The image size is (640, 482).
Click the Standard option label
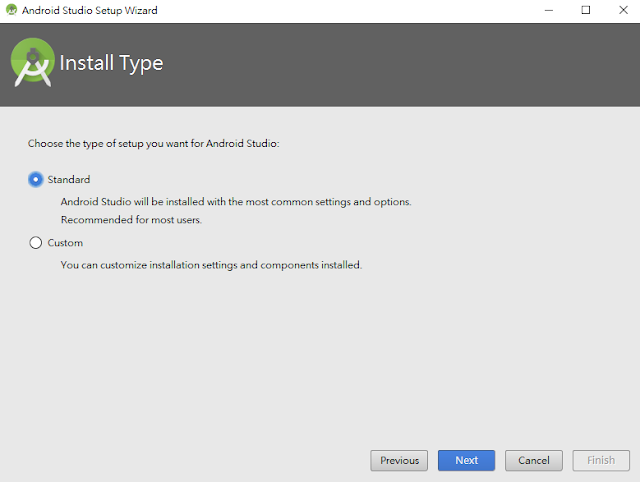(x=69, y=180)
